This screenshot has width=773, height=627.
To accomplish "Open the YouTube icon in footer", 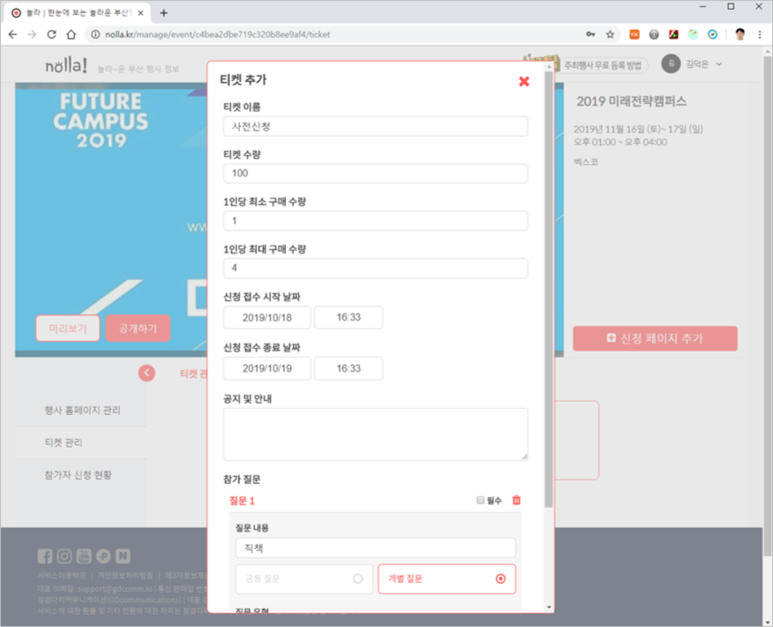I will (84, 556).
